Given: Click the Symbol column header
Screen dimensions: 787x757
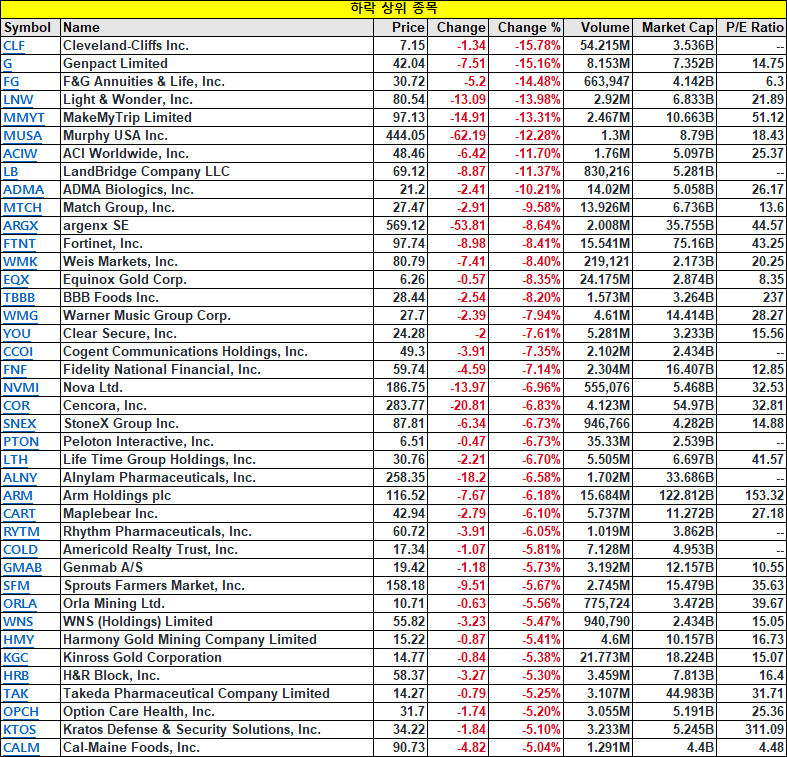Looking at the screenshot, I should click(x=31, y=28).
